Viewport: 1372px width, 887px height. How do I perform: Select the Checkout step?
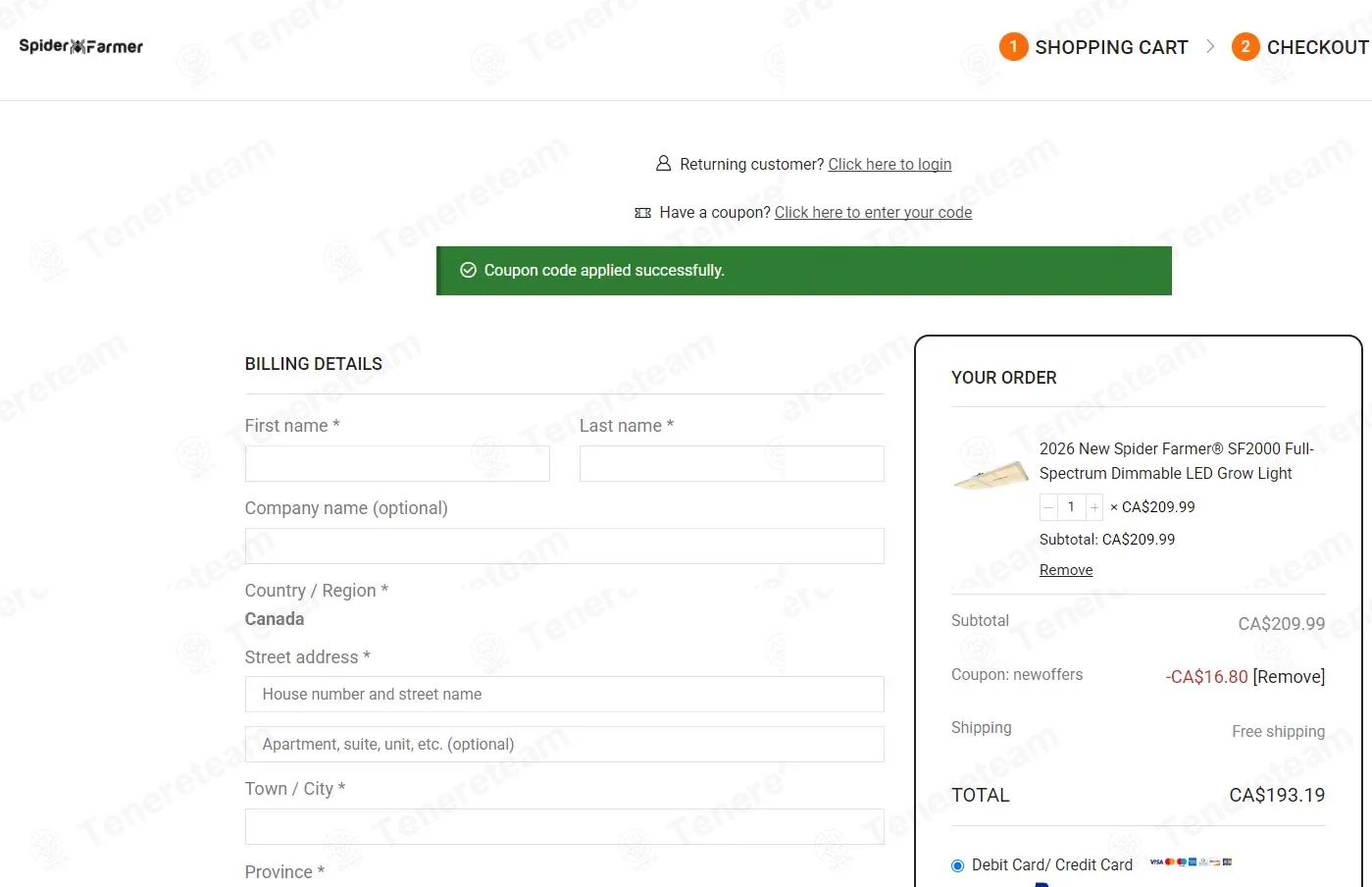1317,47
